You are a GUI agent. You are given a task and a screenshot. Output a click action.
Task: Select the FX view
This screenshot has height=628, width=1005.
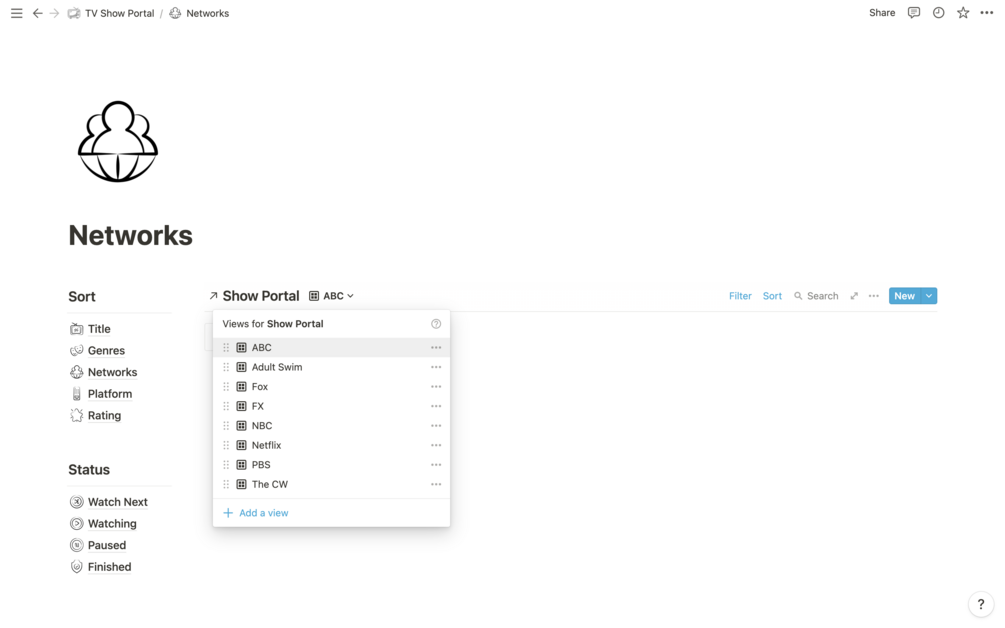331,406
